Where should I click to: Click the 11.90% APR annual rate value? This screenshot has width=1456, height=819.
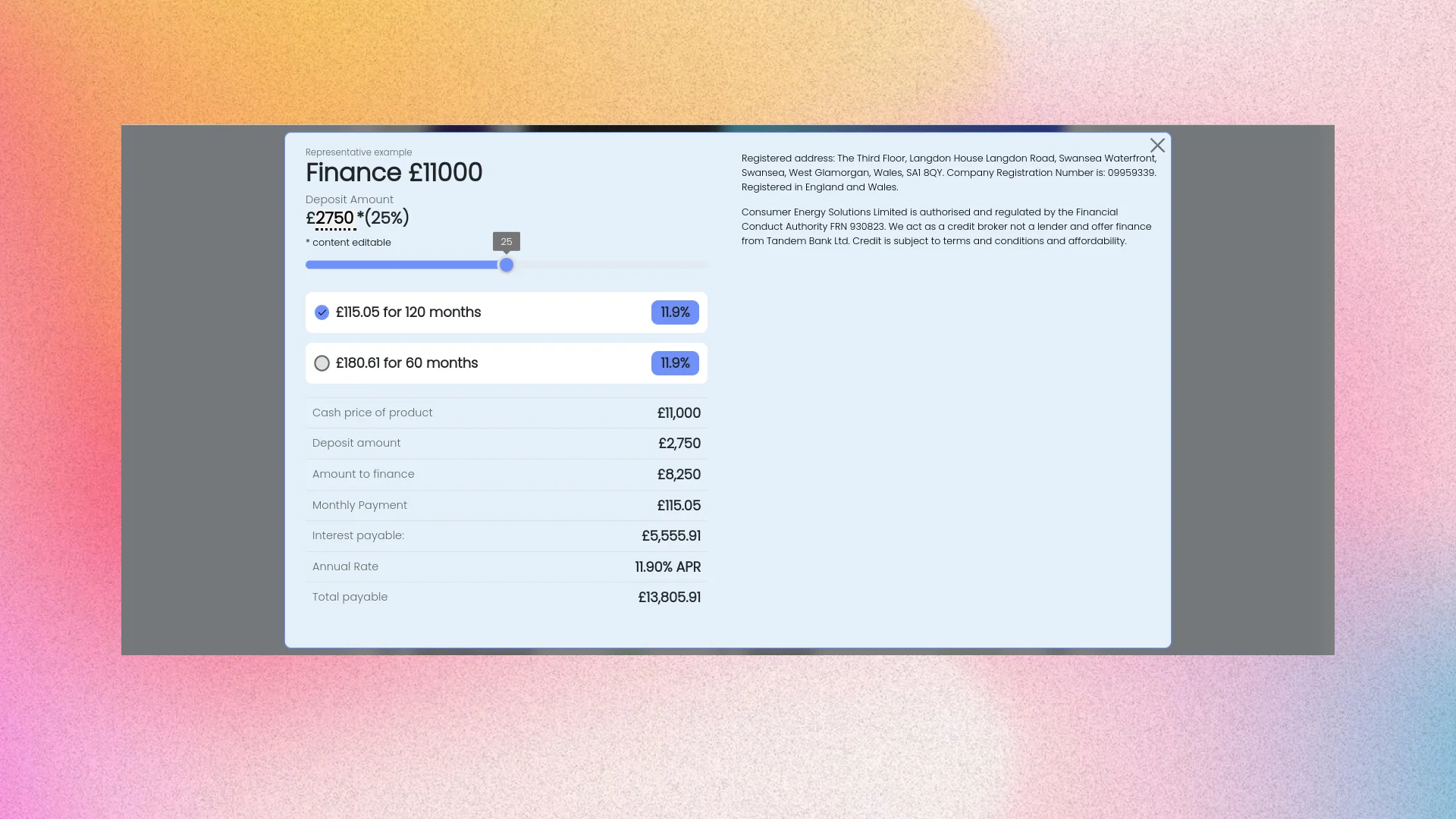pyautogui.click(x=667, y=567)
